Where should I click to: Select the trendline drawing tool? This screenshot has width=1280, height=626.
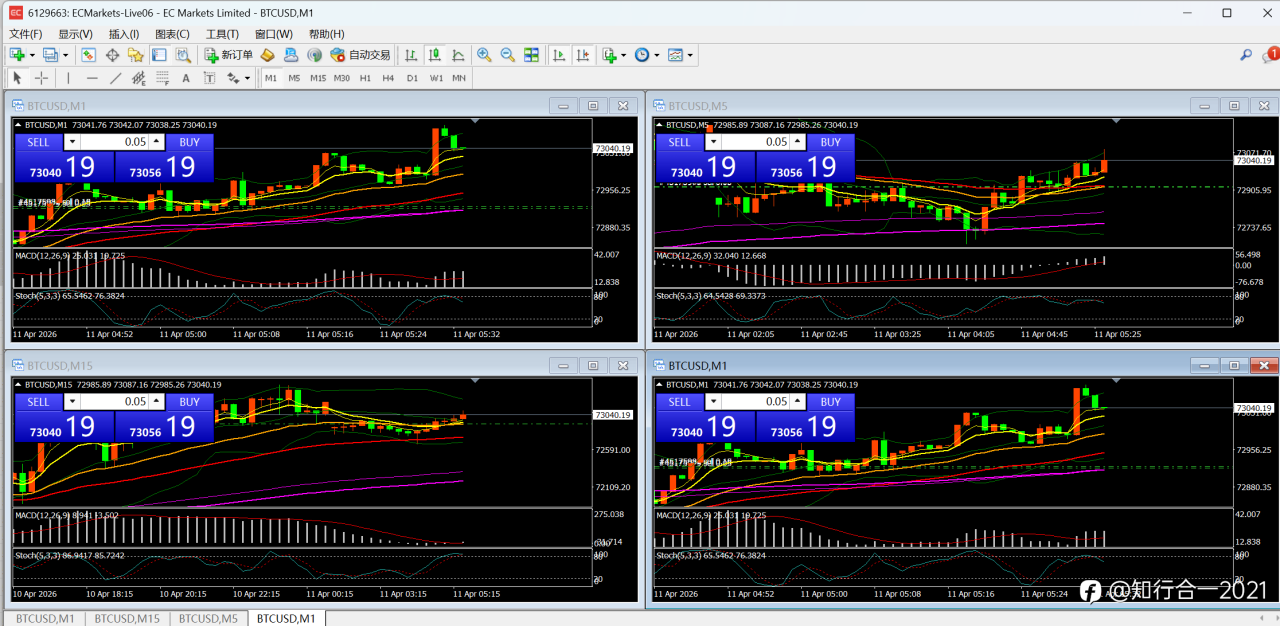click(115, 78)
